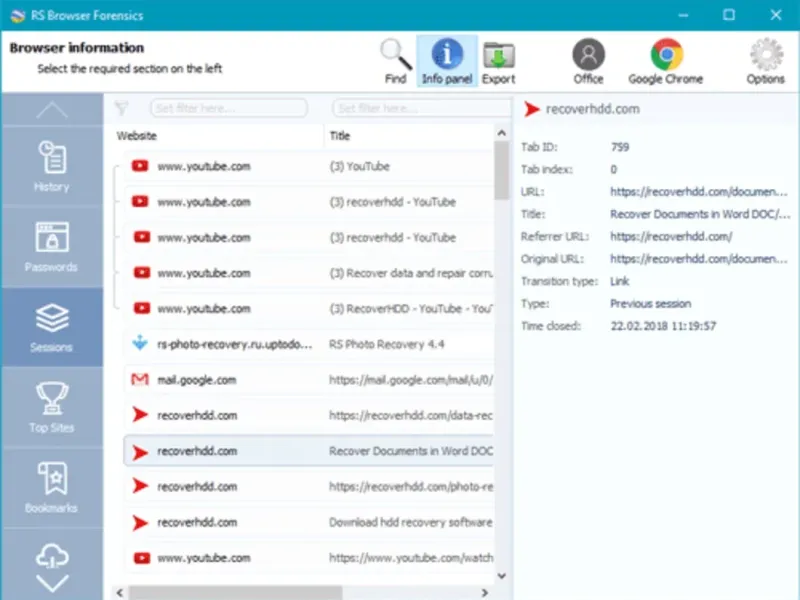The height and width of the screenshot is (600, 800).
Task: Click the cloud download sidebar icon
Action: point(52,556)
